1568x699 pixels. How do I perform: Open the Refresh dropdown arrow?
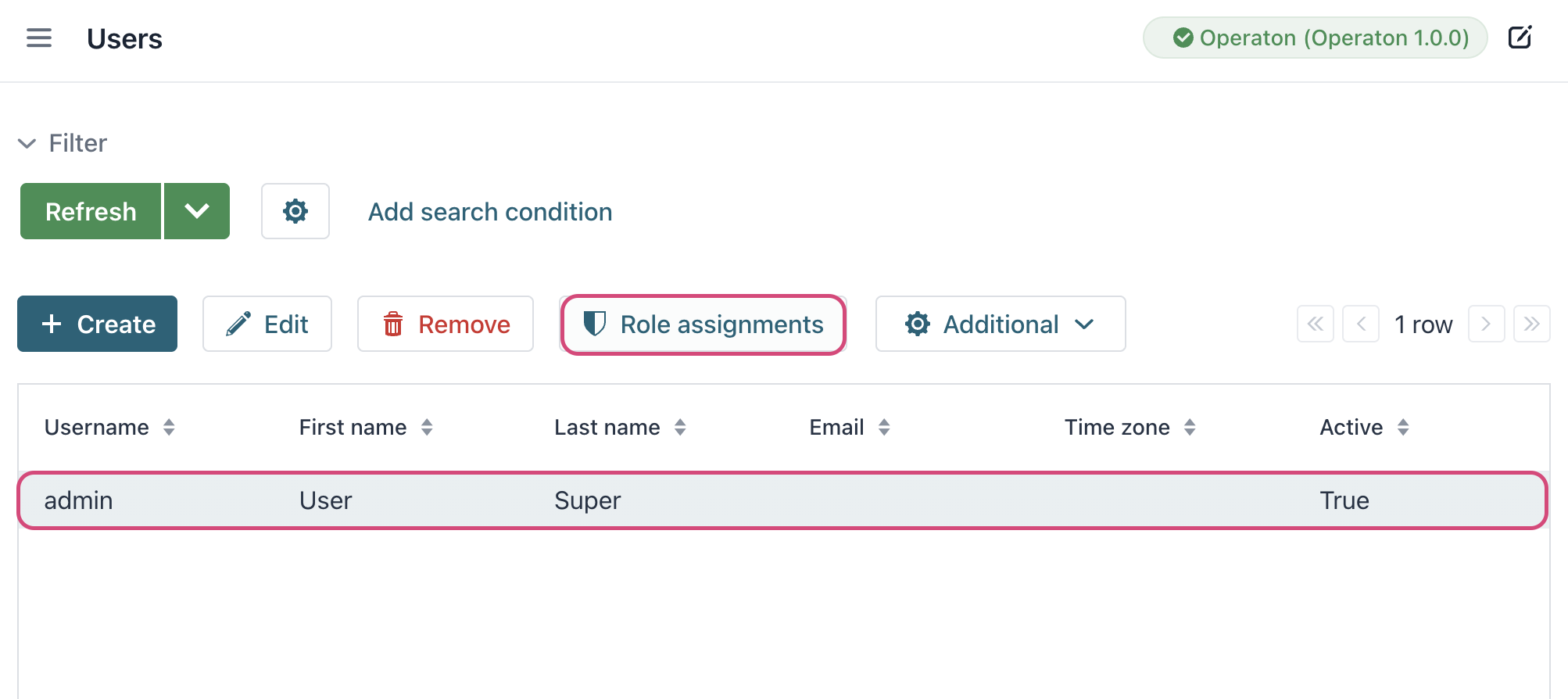click(197, 210)
